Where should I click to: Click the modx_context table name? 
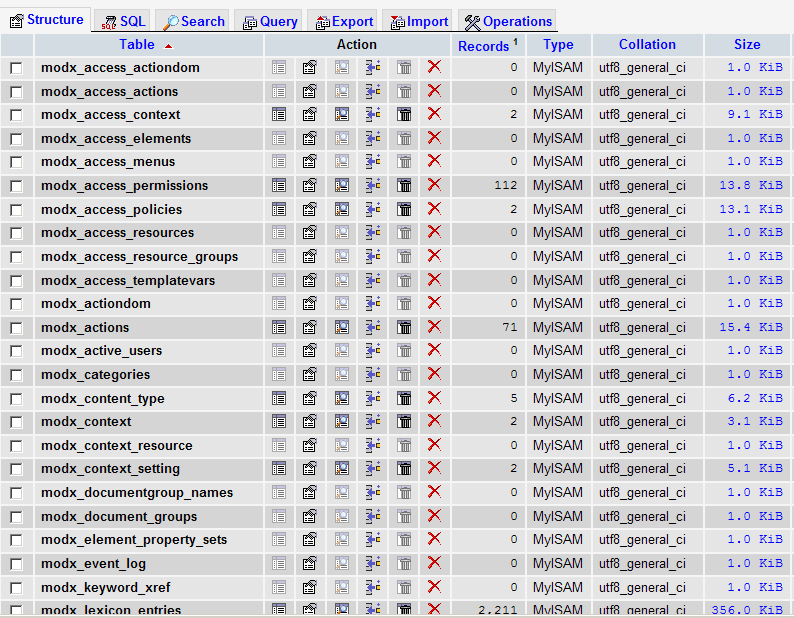click(x=86, y=422)
